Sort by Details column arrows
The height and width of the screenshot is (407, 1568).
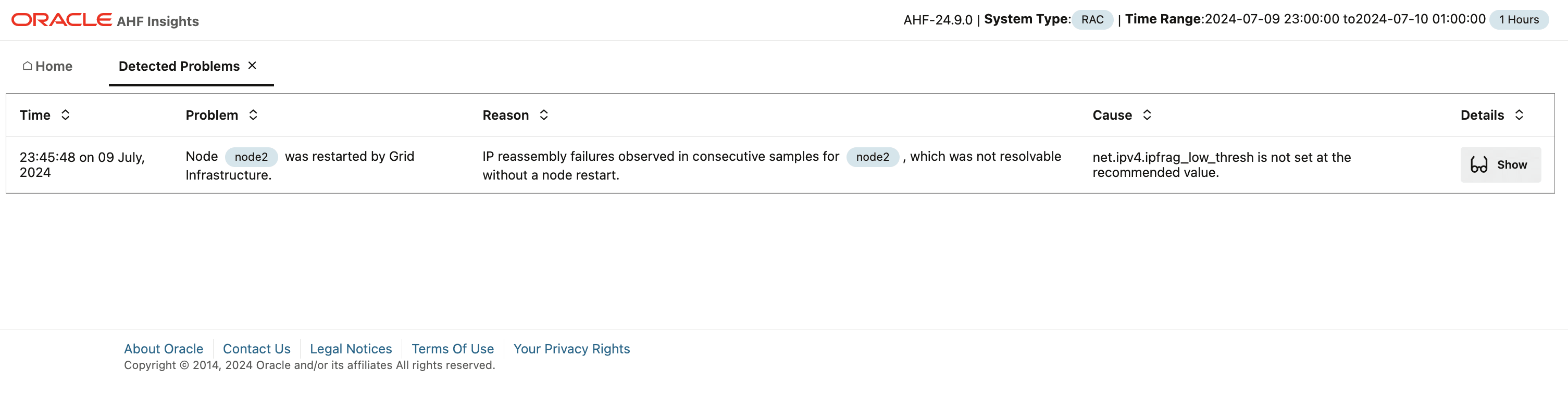point(1520,115)
